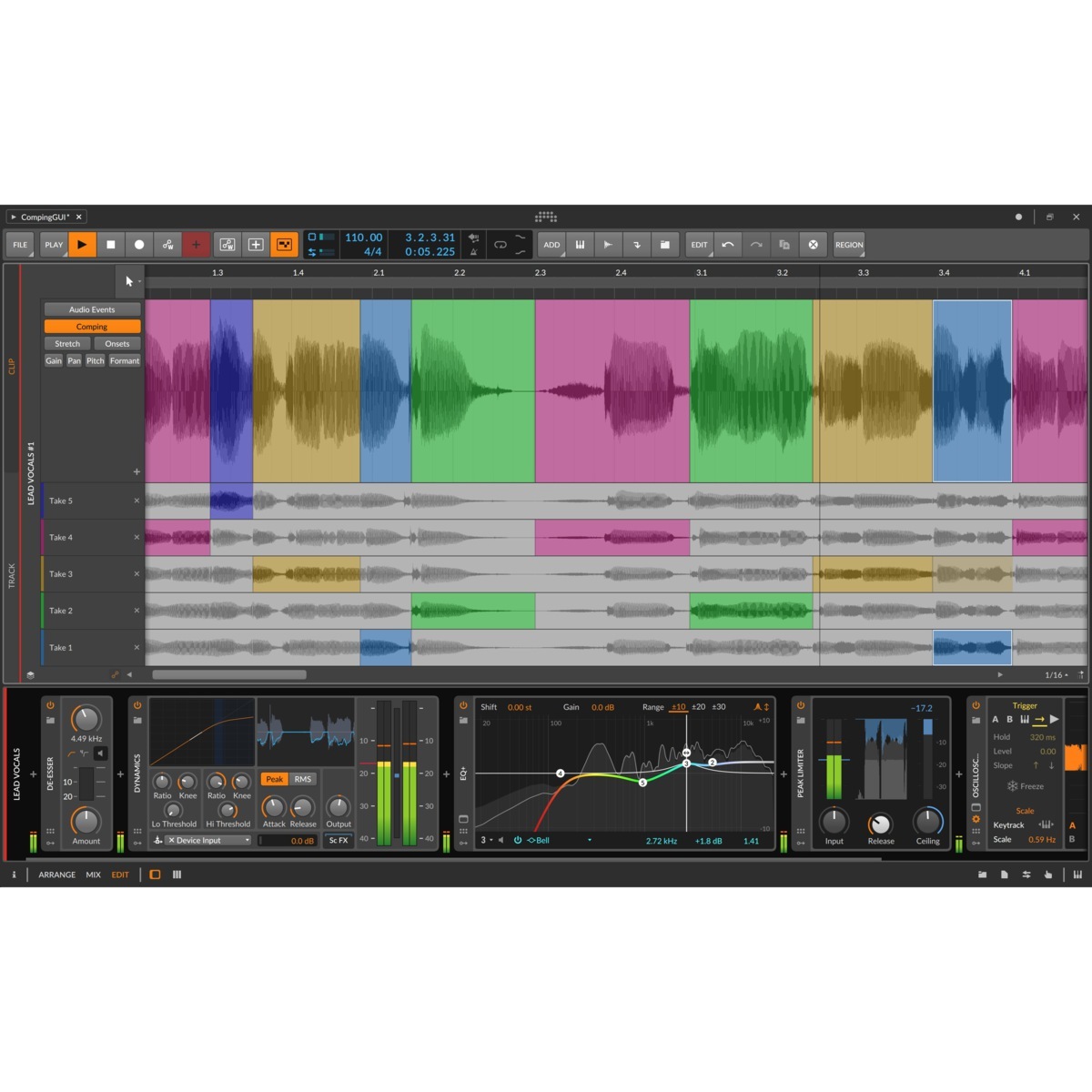Click the REGION button in the toolbar

tap(848, 244)
